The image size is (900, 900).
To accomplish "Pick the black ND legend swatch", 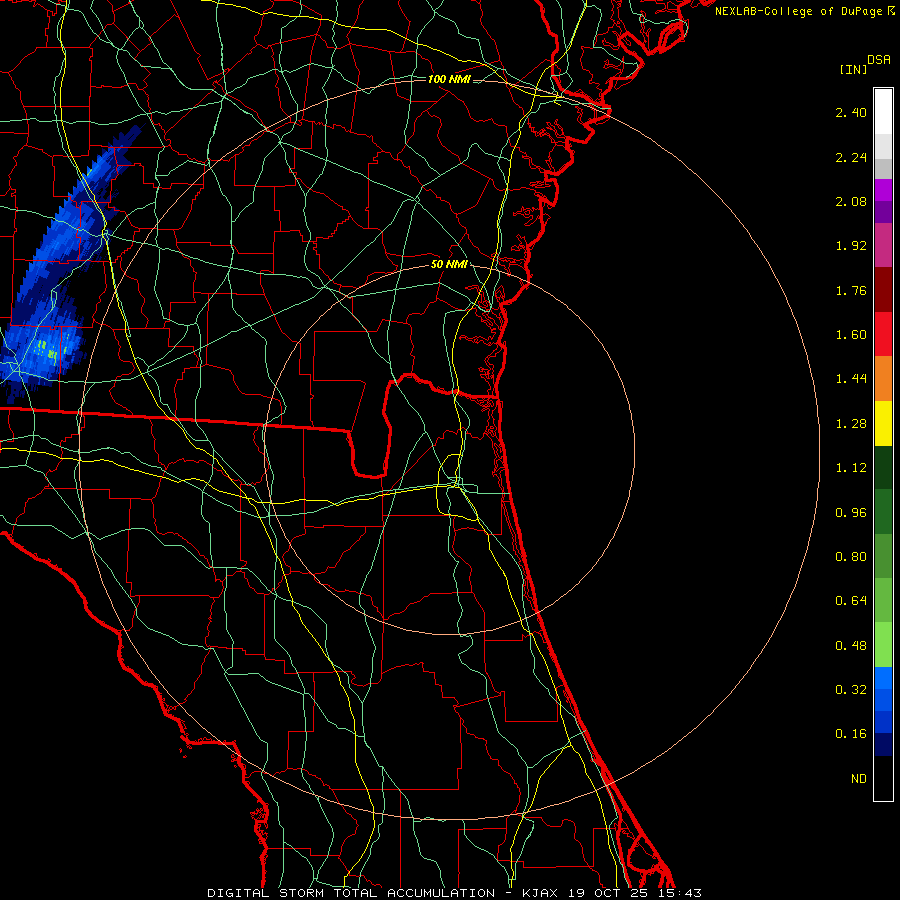I will tap(883, 778).
